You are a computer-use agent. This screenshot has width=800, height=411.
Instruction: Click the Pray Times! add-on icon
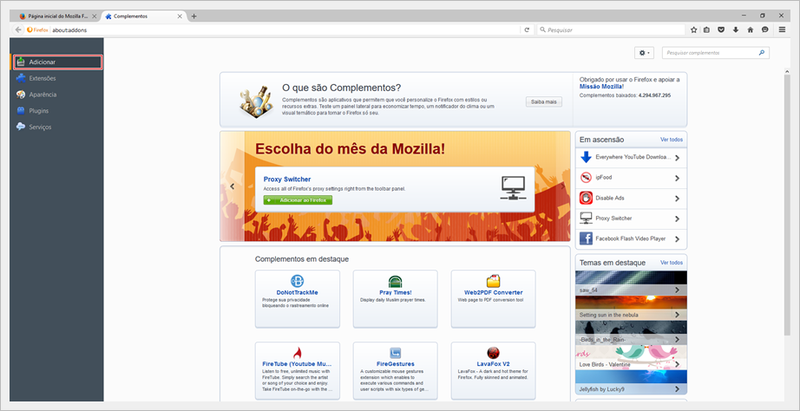pyautogui.click(x=395, y=281)
